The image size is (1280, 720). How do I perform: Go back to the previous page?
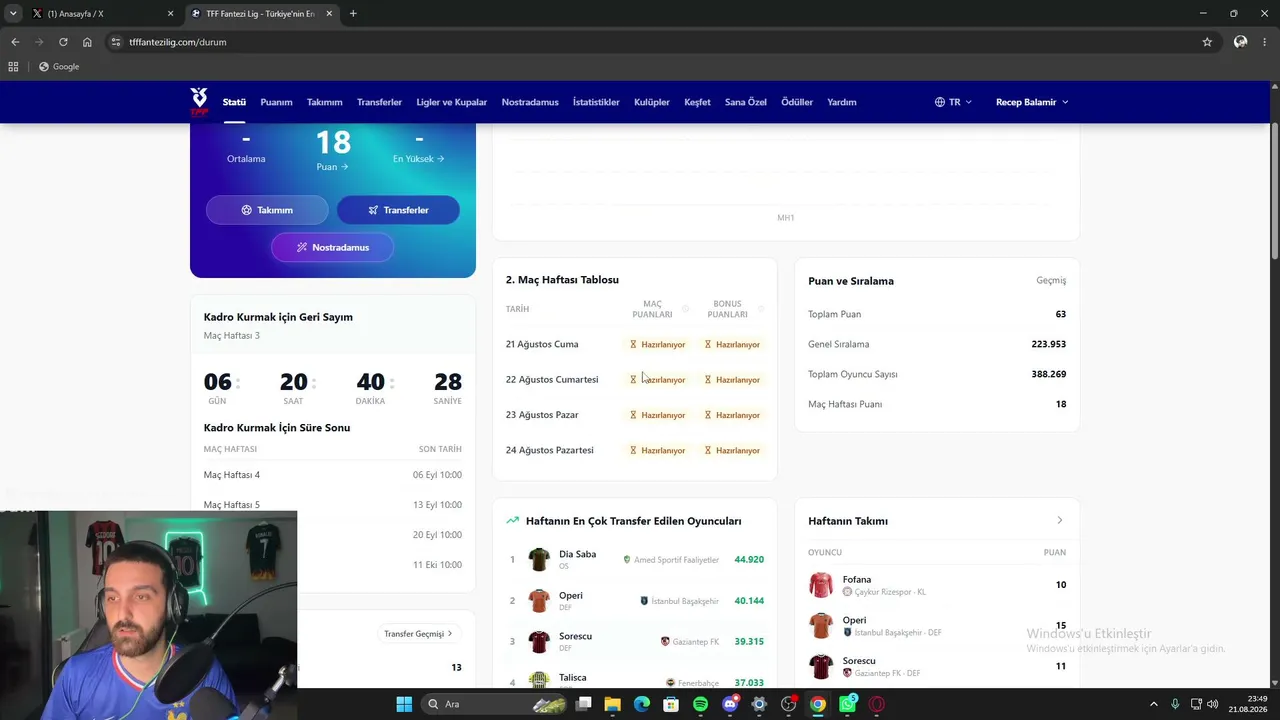tap(15, 42)
